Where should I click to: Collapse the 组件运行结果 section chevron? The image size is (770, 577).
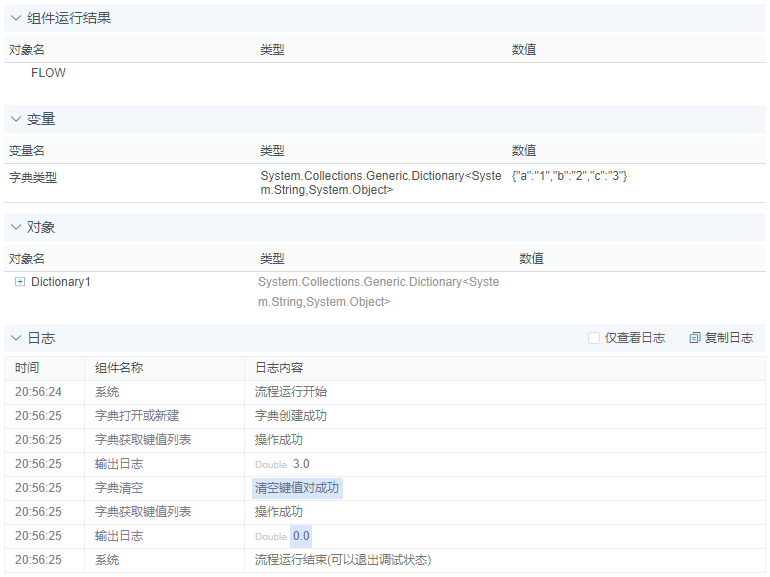coord(15,18)
